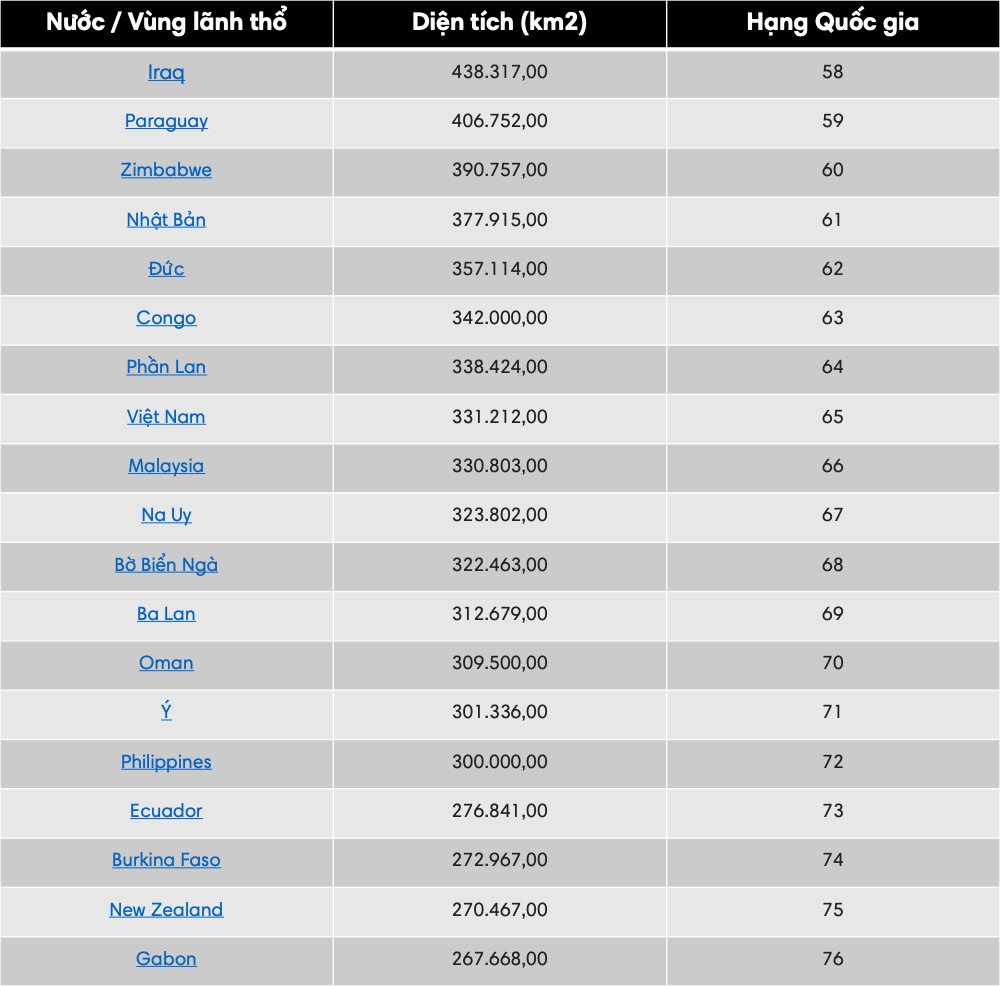Open the Ba Lan link

click(x=166, y=614)
